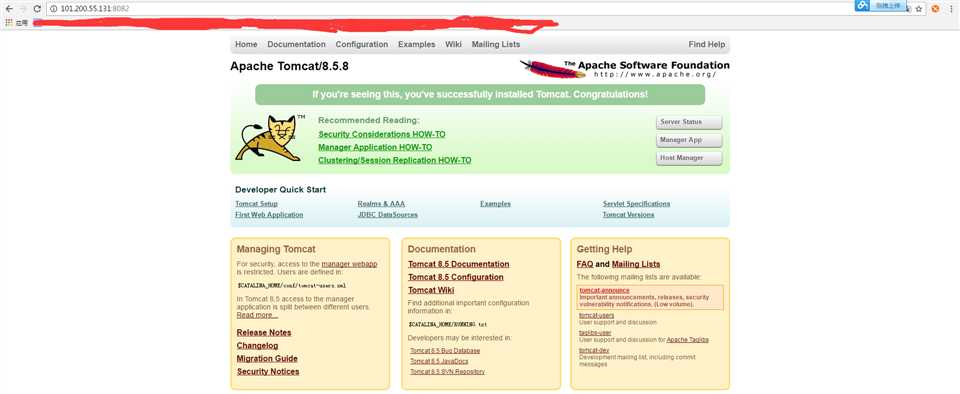The height and width of the screenshot is (394, 960).
Task: Click the Tomcat cat logo
Action: 269,138
